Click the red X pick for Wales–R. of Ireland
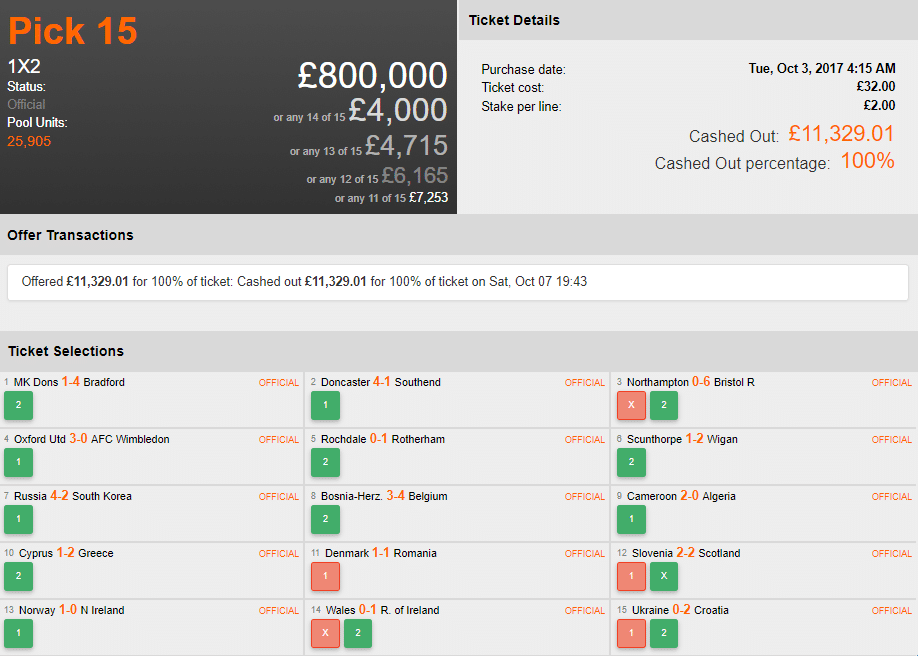The image size is (918, 656). (x=325, y=633)
